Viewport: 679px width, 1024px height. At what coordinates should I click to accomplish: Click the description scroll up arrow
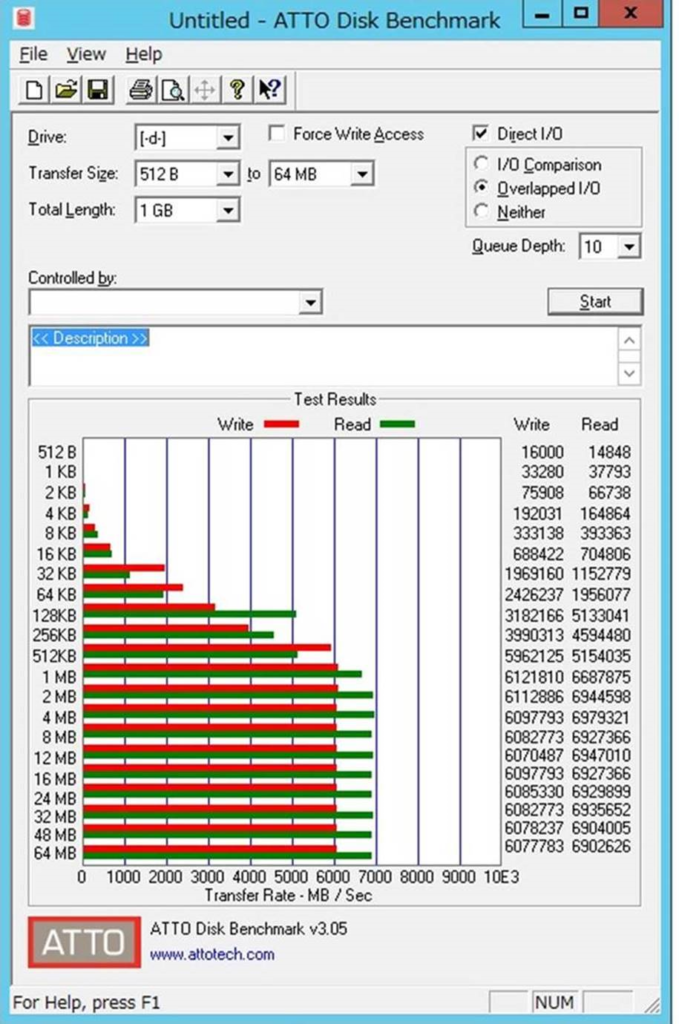[x=629, y=340]
